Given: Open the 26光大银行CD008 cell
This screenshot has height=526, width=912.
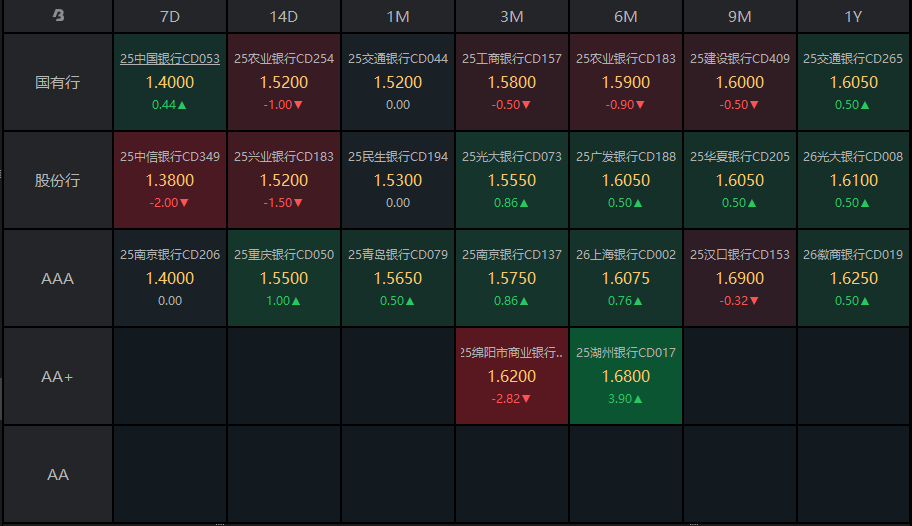Looking at the screenshot, I should pos(853,180).
